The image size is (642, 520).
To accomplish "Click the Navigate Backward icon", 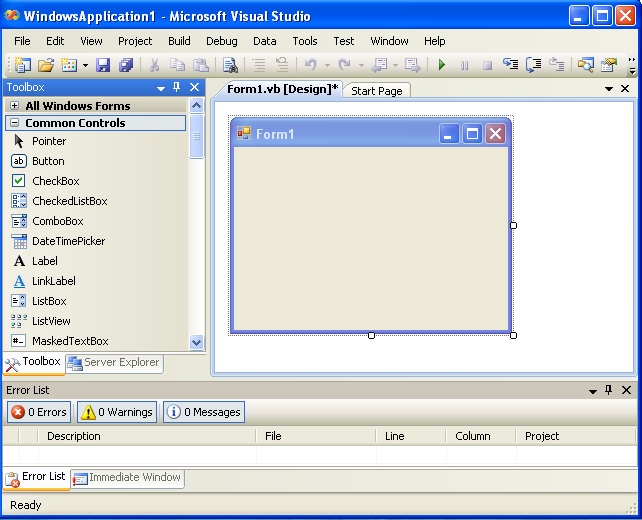I will click(x=379, y=65).
